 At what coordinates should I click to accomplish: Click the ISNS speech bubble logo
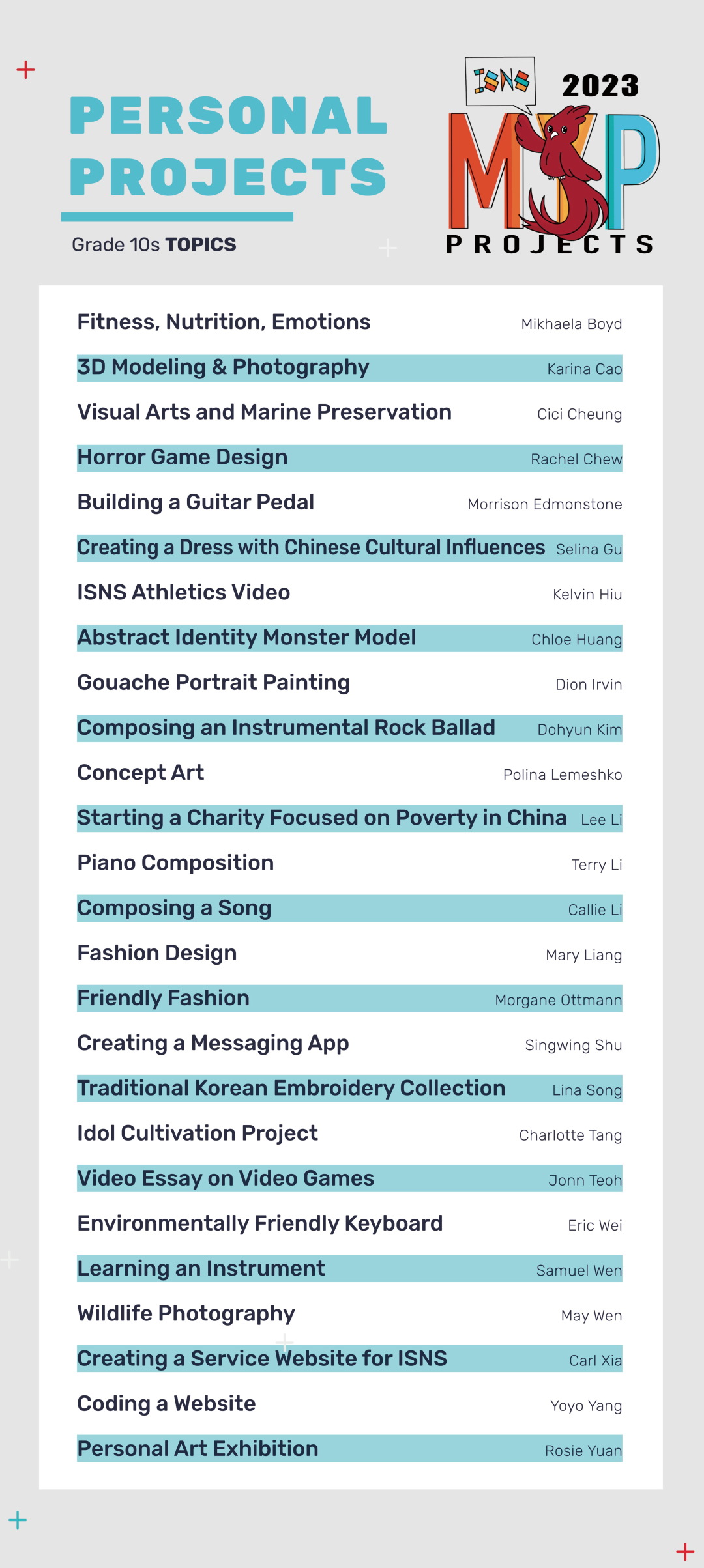click(x=501, y=81)
